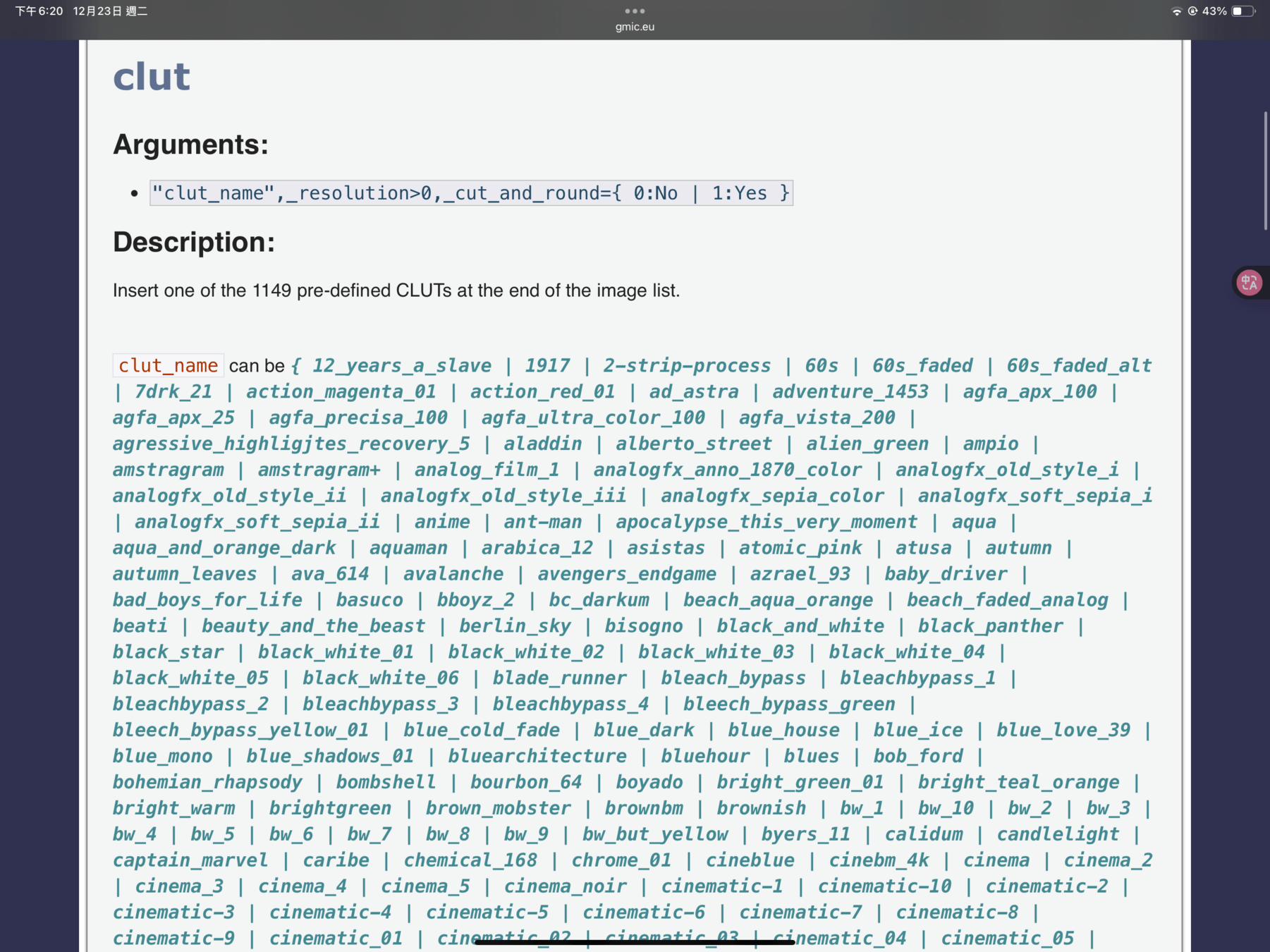This screenshot has height=952, width=1270.
Task: Select analogfx_sepia_color clut name
Action: tap(772, 496)
